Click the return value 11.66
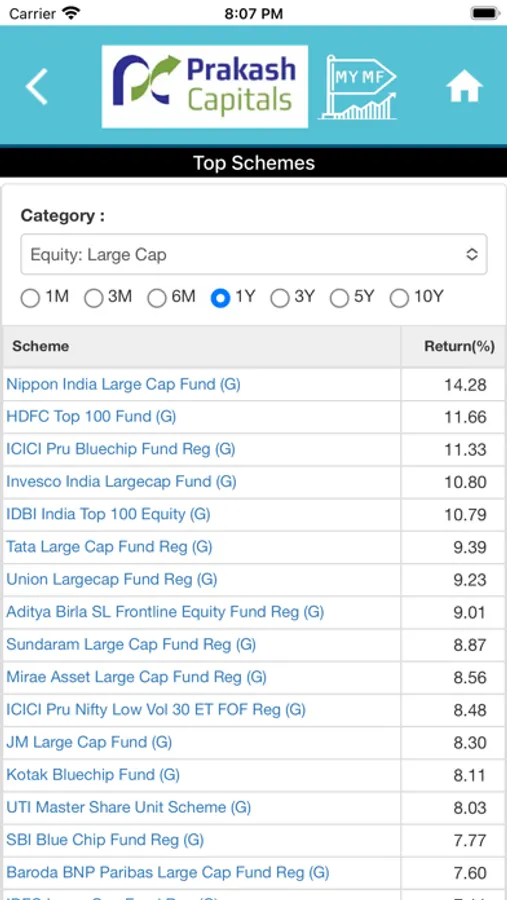Screen dimensions: 507x900 [x=465, y=417]
